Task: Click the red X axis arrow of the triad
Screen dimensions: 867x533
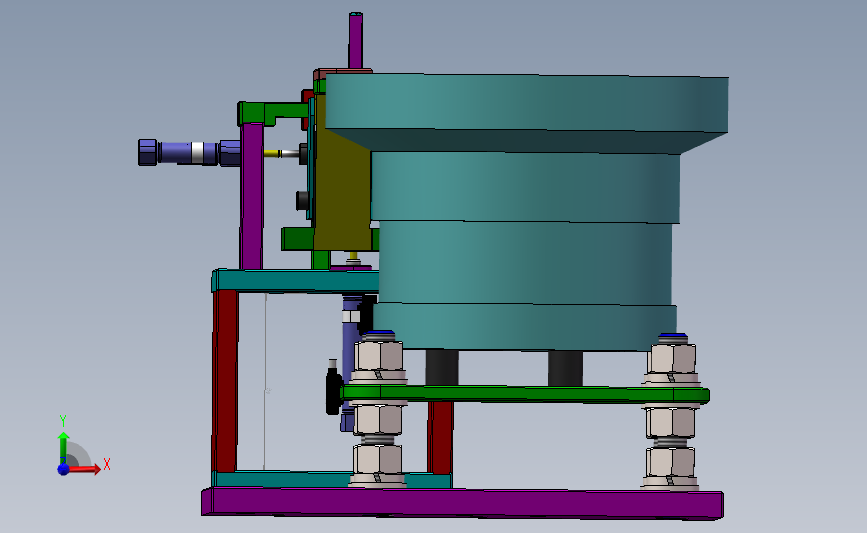Action: point(86,469)
